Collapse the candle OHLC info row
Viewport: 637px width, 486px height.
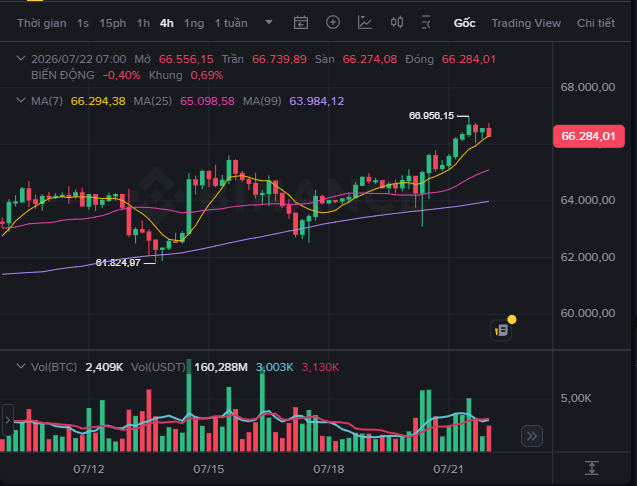(21, 59)
